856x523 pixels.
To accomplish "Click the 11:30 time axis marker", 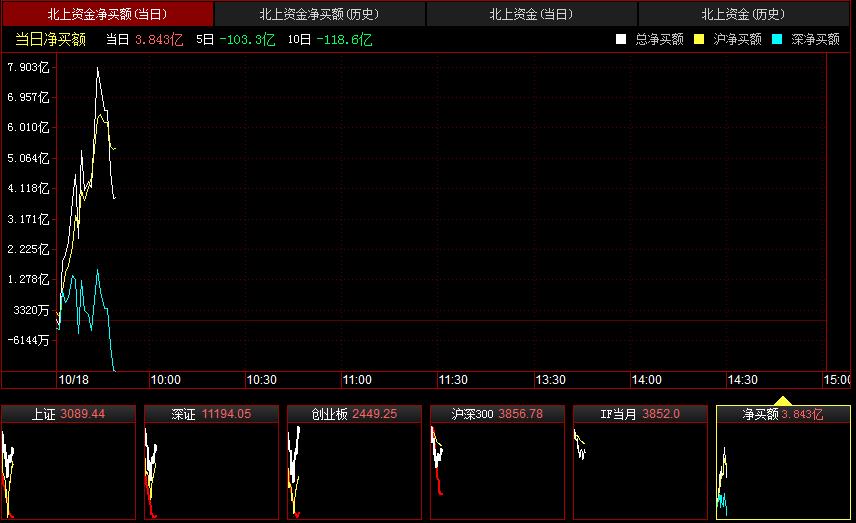I will click(453, 380).
